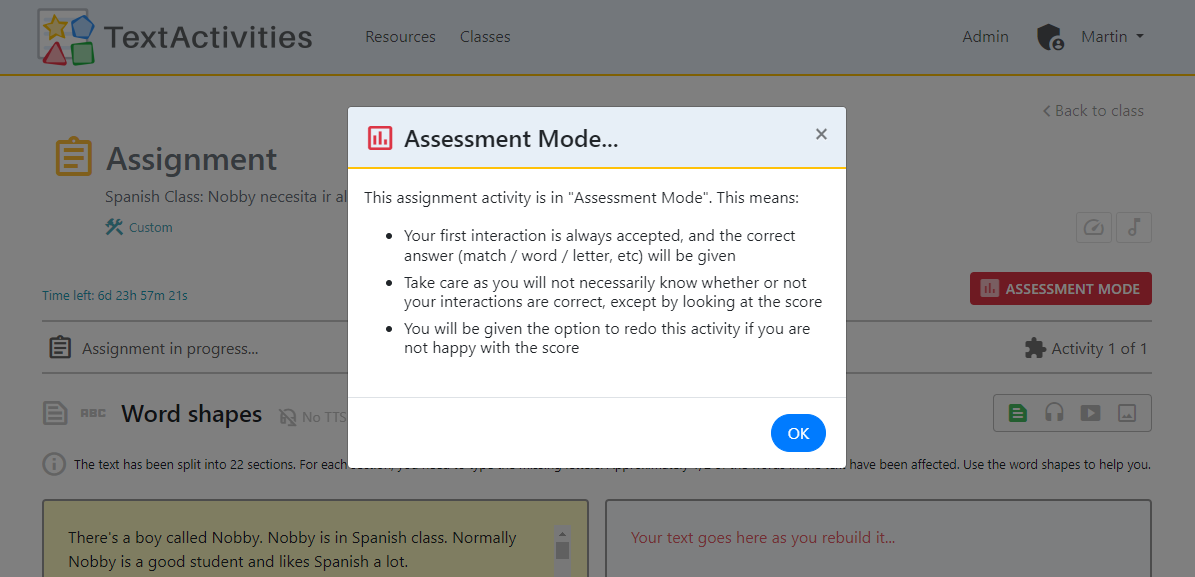Click the Time left countdown text

(114, 296)
